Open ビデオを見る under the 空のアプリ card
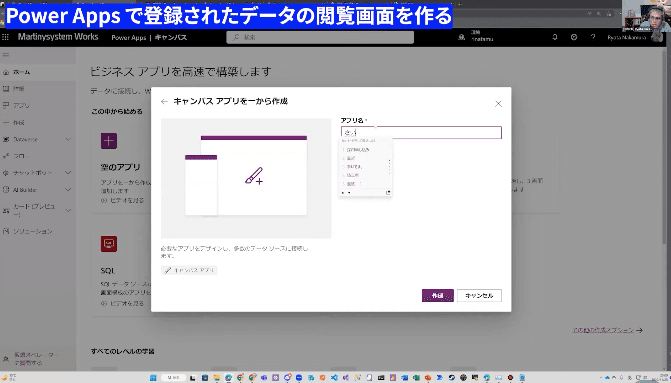 tap(122, 200)
